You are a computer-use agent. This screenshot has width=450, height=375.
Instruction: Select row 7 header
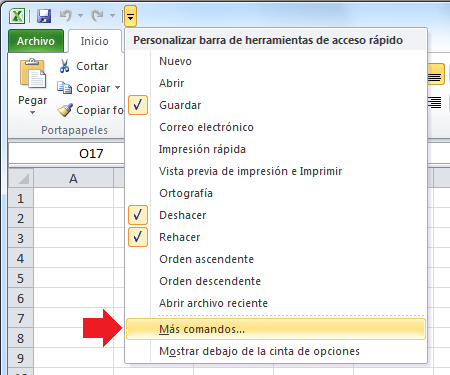coord(21,318)
